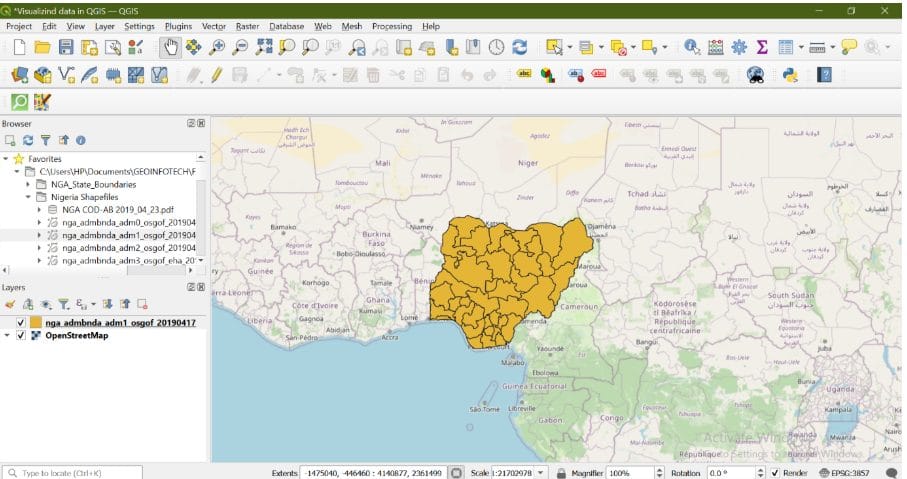Open the Python Console icon
907x479 pixels.
(x=790, y=75)
